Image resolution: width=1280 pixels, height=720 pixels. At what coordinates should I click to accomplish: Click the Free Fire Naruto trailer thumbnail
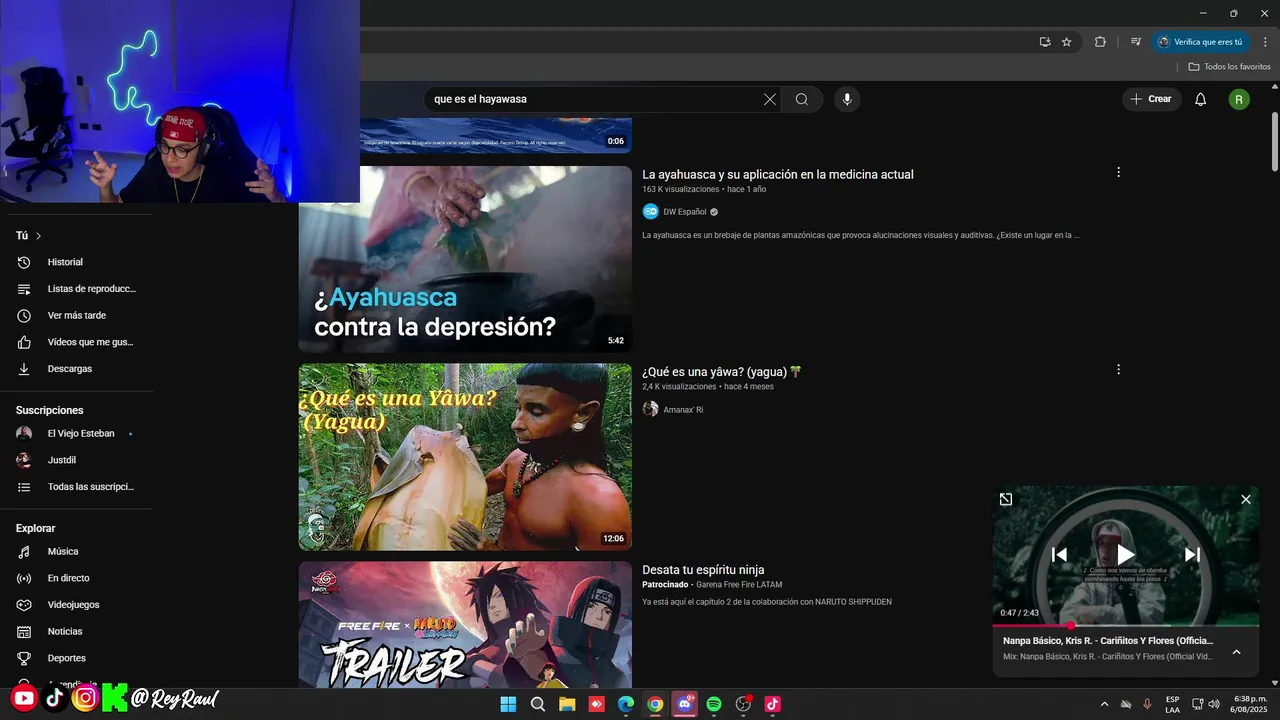point(465,624)
